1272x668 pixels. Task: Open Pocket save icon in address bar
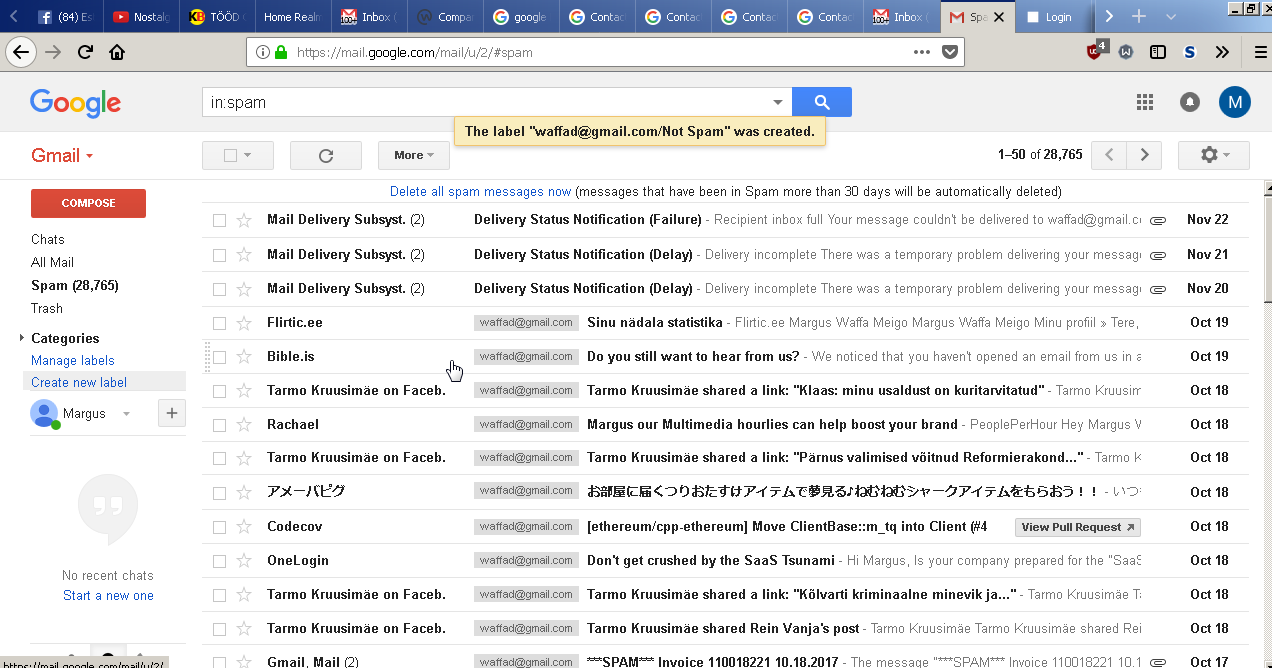coord(950,52)
